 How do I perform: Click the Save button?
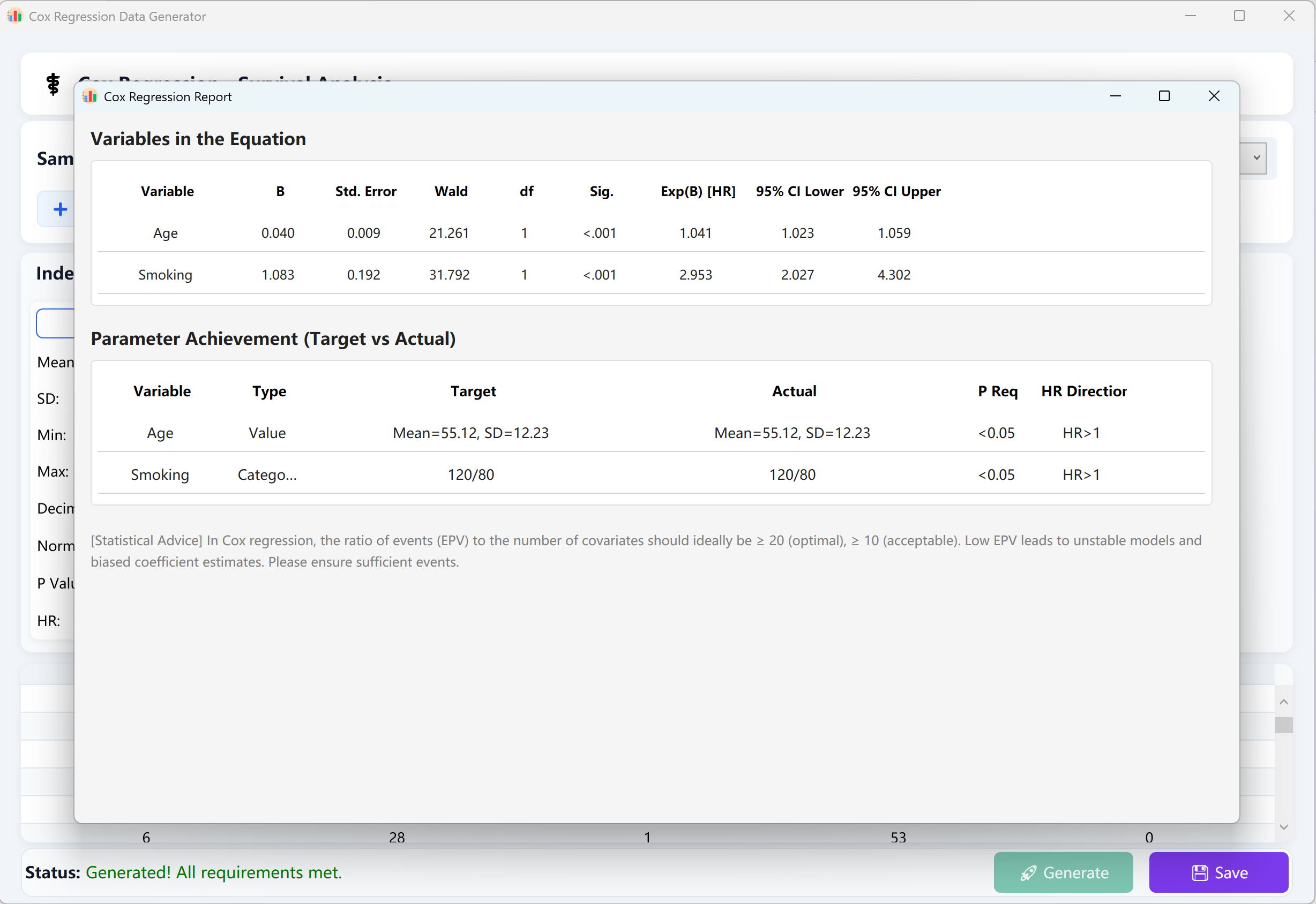coord(1218,872)
